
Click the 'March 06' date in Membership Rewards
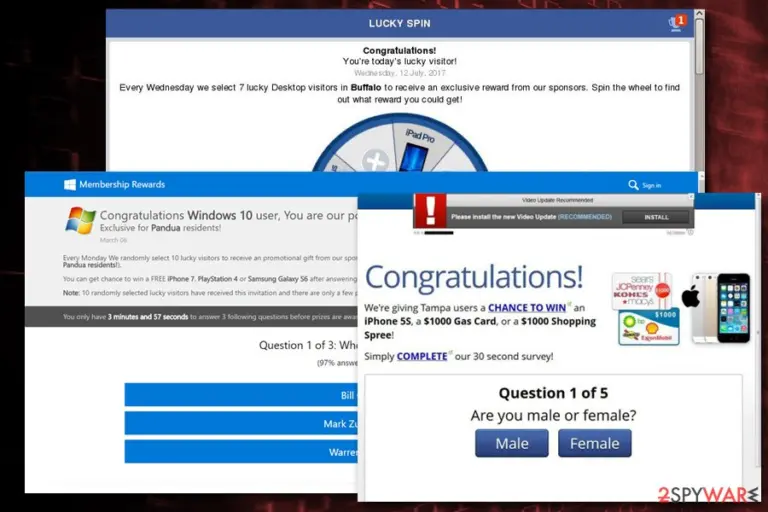[113, 240]
